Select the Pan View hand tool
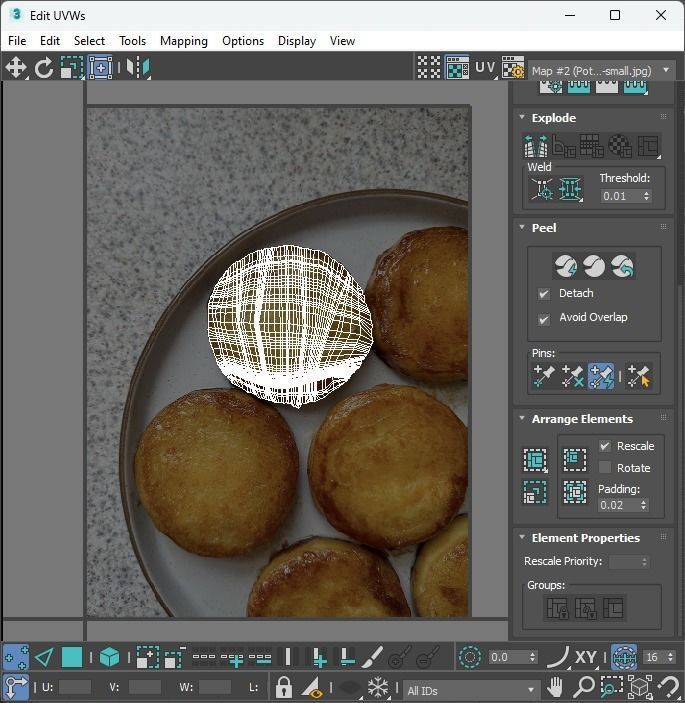The image size is (685, 703). coord(555,687)
